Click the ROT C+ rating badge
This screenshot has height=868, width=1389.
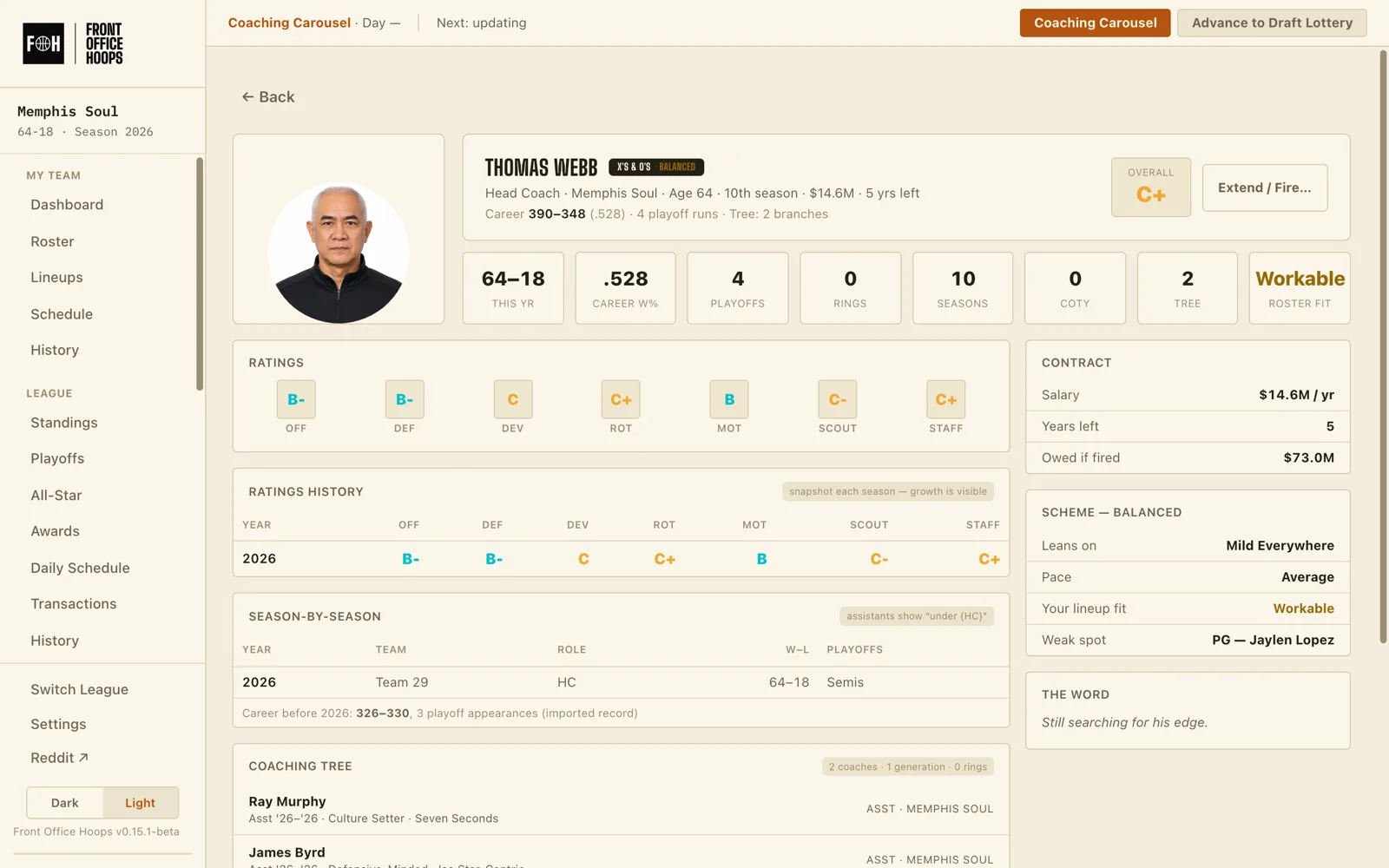pos(621,399)
